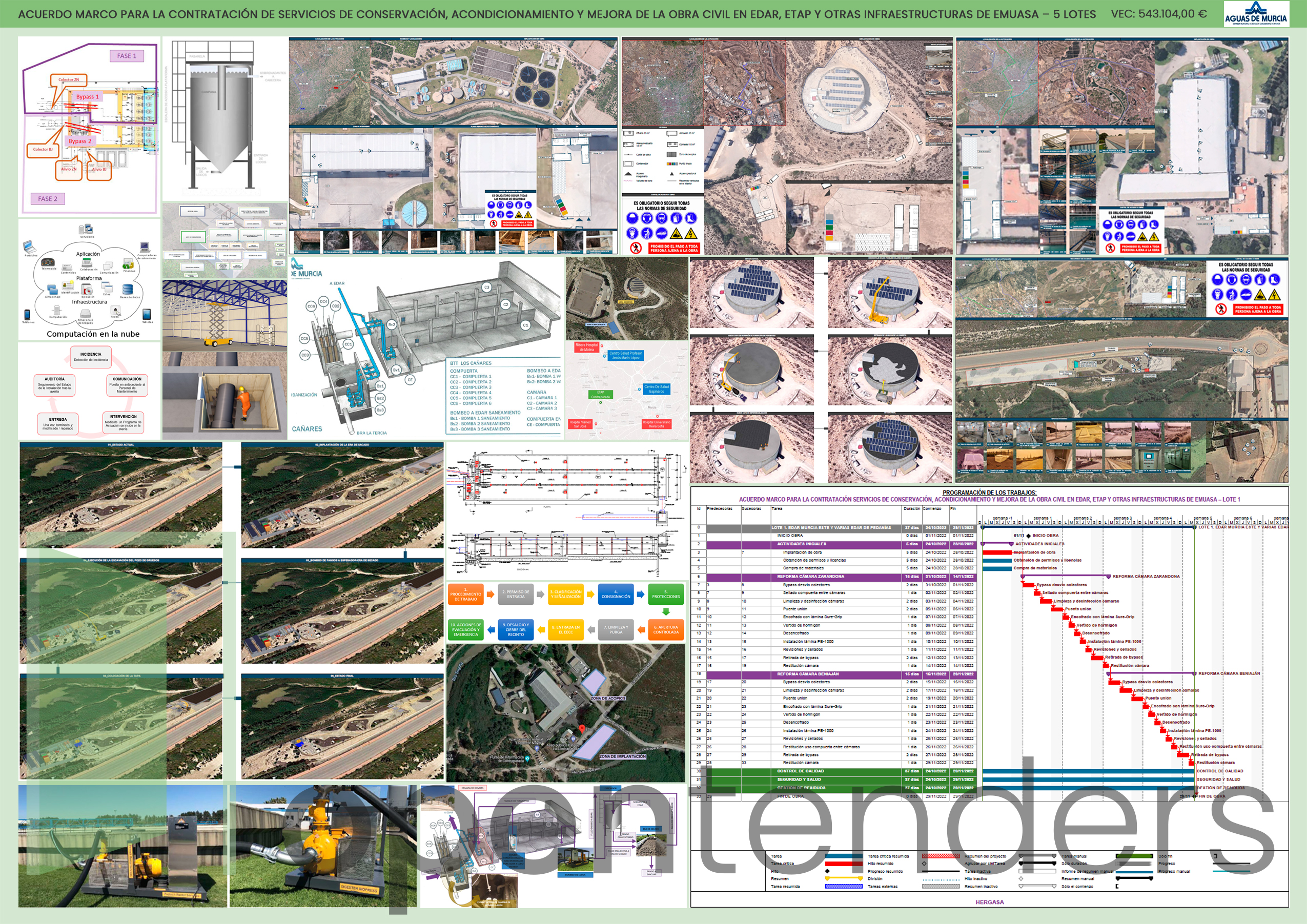This screenshot has height=924, width=1307.
Task: Click the Servidores icon above the cloud diagram
Action: click(86, 230)
